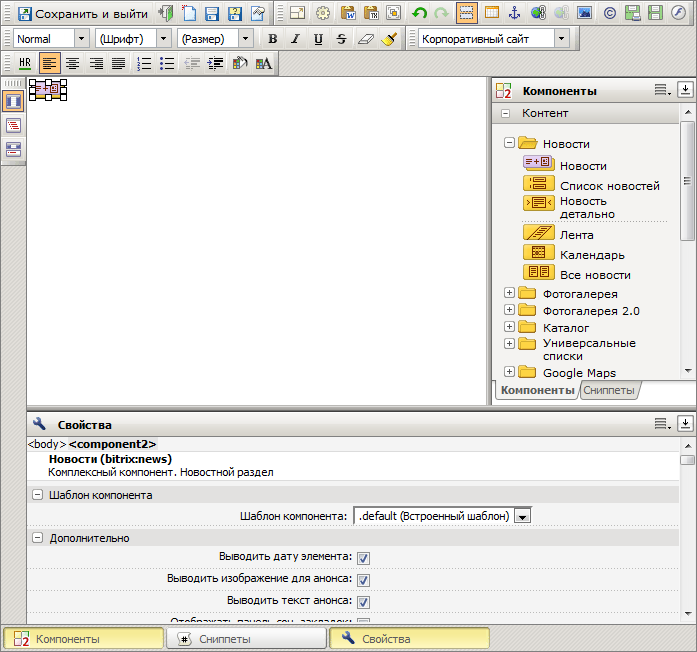Open the editor settings gear

coord(323,13)
